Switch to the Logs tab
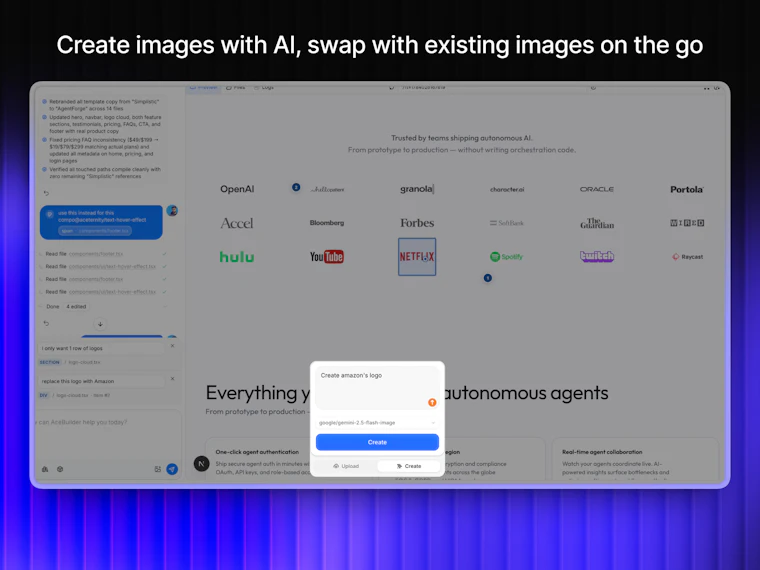 point(264,88)
